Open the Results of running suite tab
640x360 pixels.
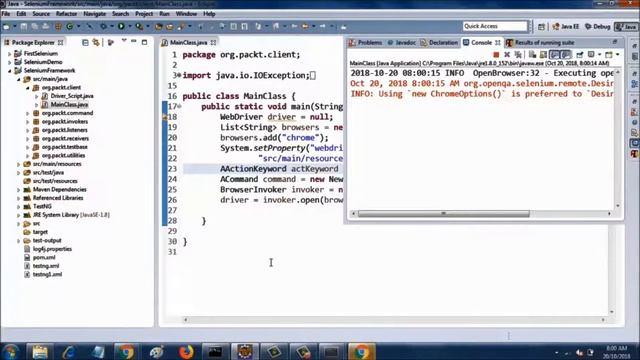540,42
